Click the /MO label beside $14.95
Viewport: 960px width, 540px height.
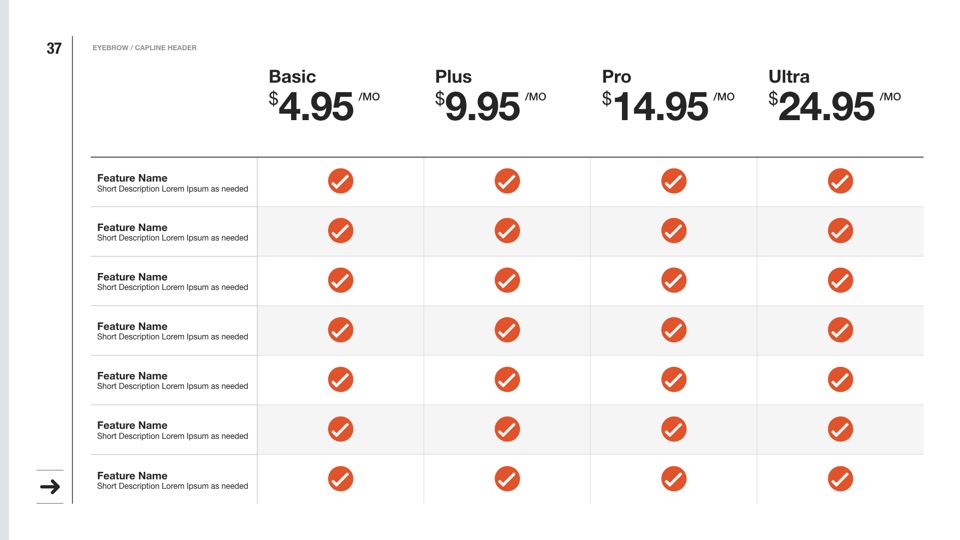(x=724, y=97)
